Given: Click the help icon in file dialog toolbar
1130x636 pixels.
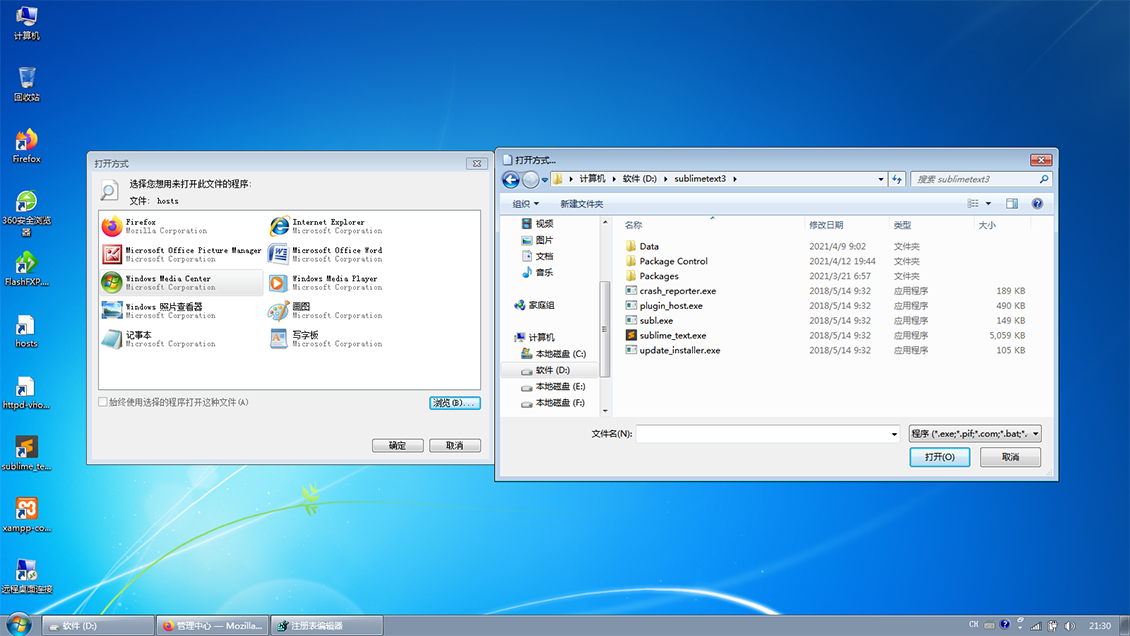Looking at the screenshot, I should pos(1037,204).
